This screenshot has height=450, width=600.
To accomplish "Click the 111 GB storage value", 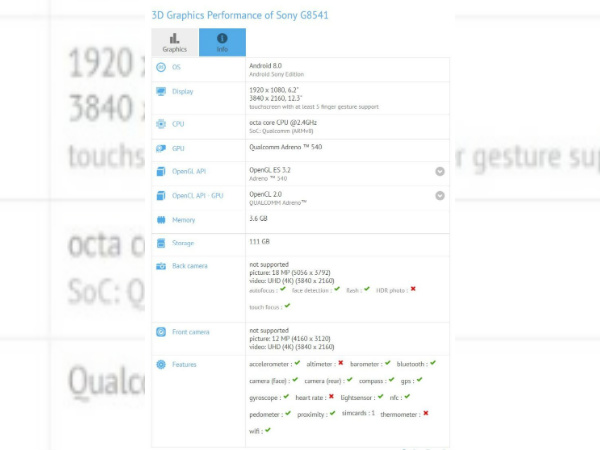I will tap(259, 242).
